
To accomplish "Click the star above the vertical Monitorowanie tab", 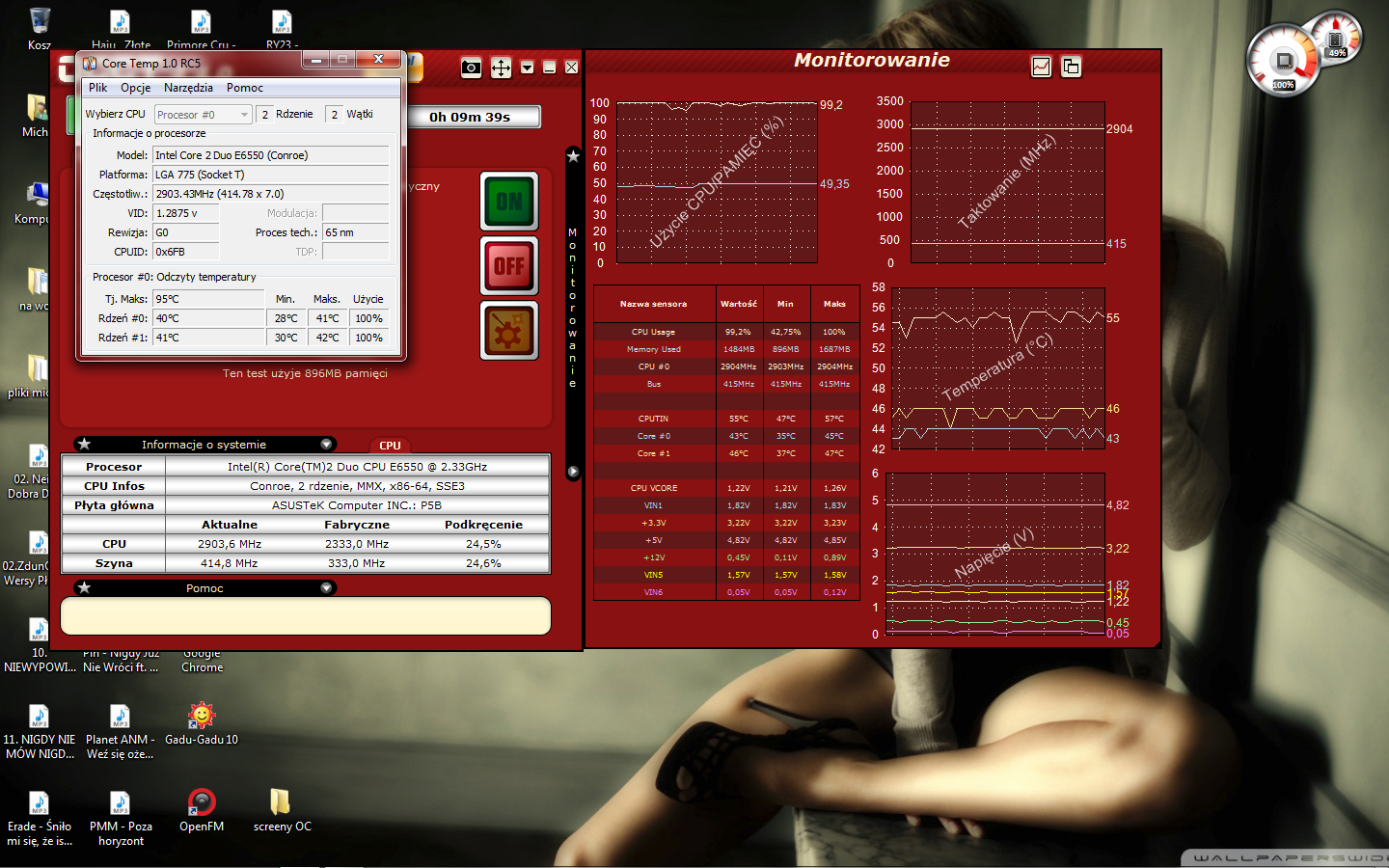I will [x=573, y=155].
